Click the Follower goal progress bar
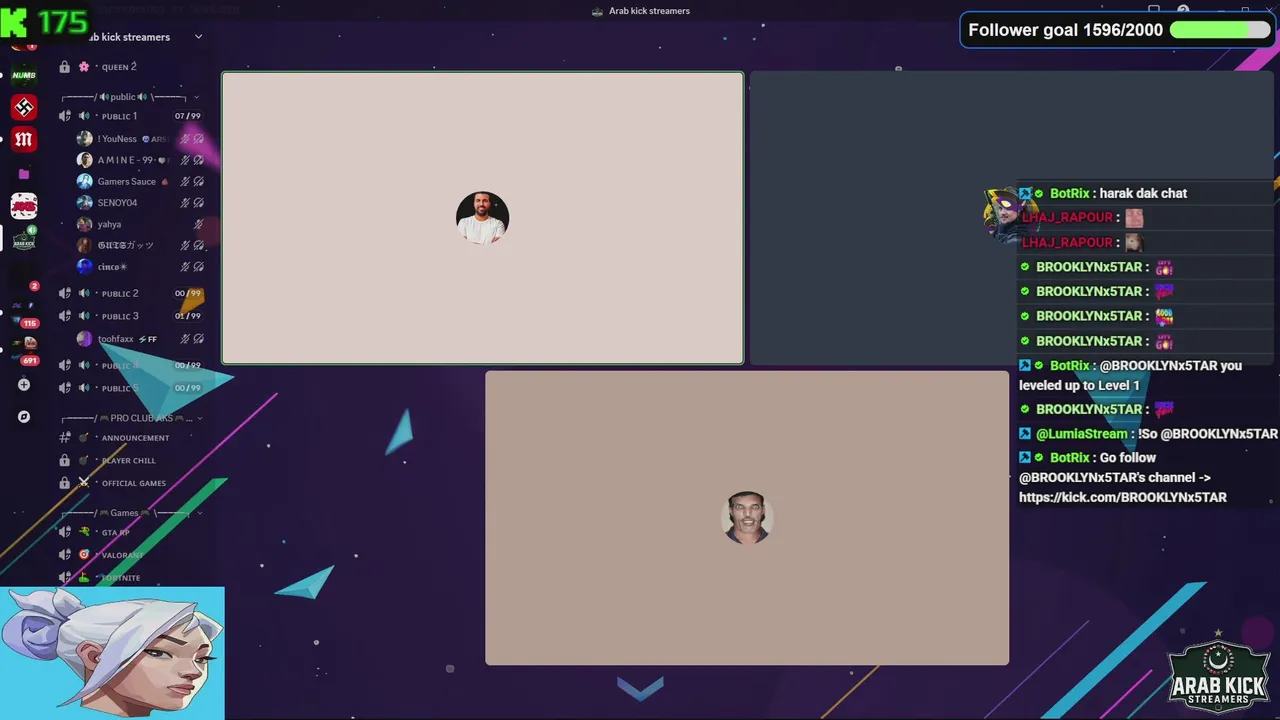Image resolution: width=1280 pixels, height=720 pixels. [1220, 30]
